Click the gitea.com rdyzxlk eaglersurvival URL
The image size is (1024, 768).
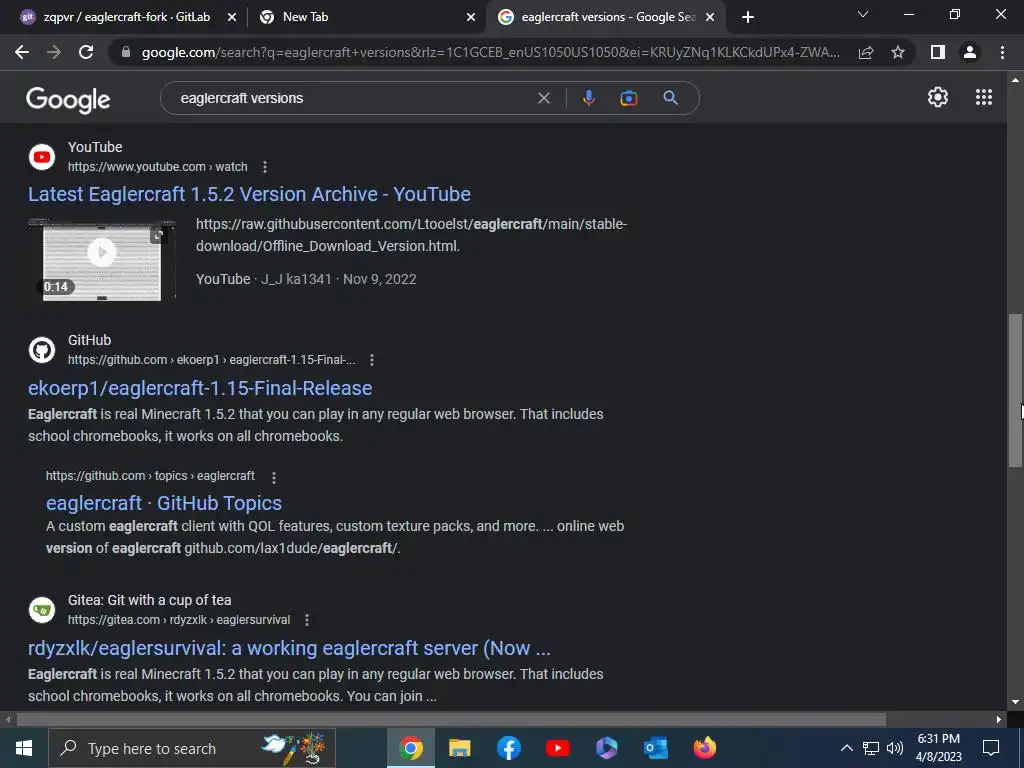(x=179, y=620)
